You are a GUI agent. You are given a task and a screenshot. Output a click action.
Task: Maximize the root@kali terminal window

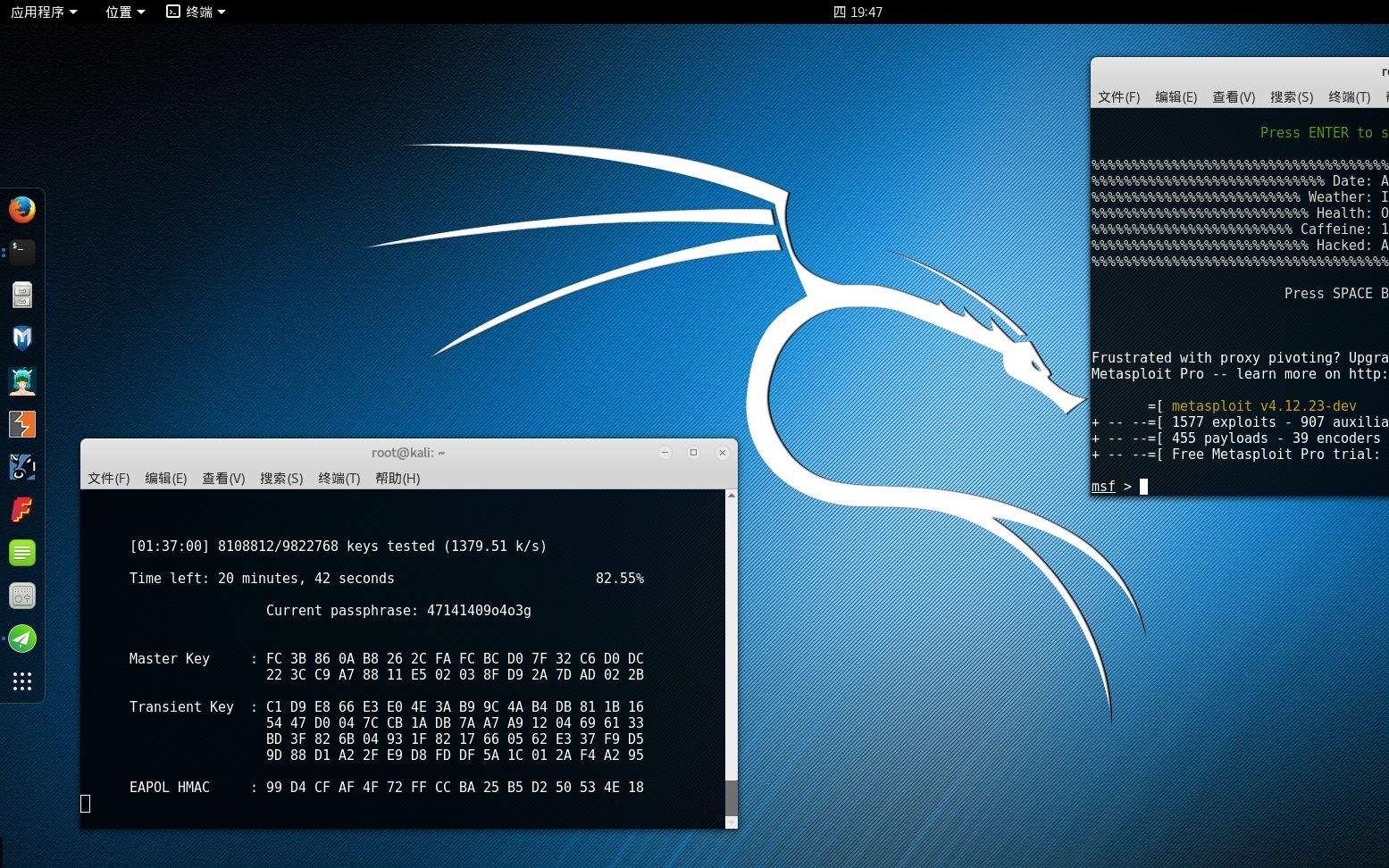[693, 453]
